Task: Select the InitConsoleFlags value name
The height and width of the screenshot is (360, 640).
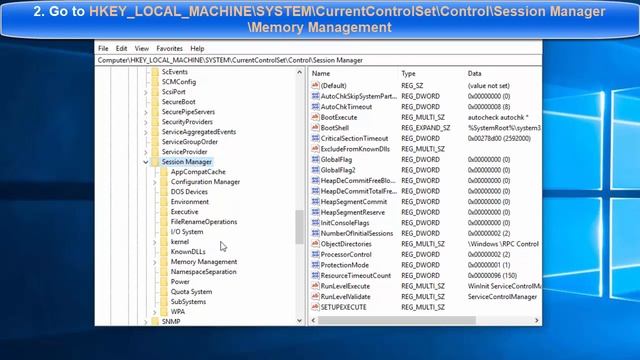Action: [345, 223]
